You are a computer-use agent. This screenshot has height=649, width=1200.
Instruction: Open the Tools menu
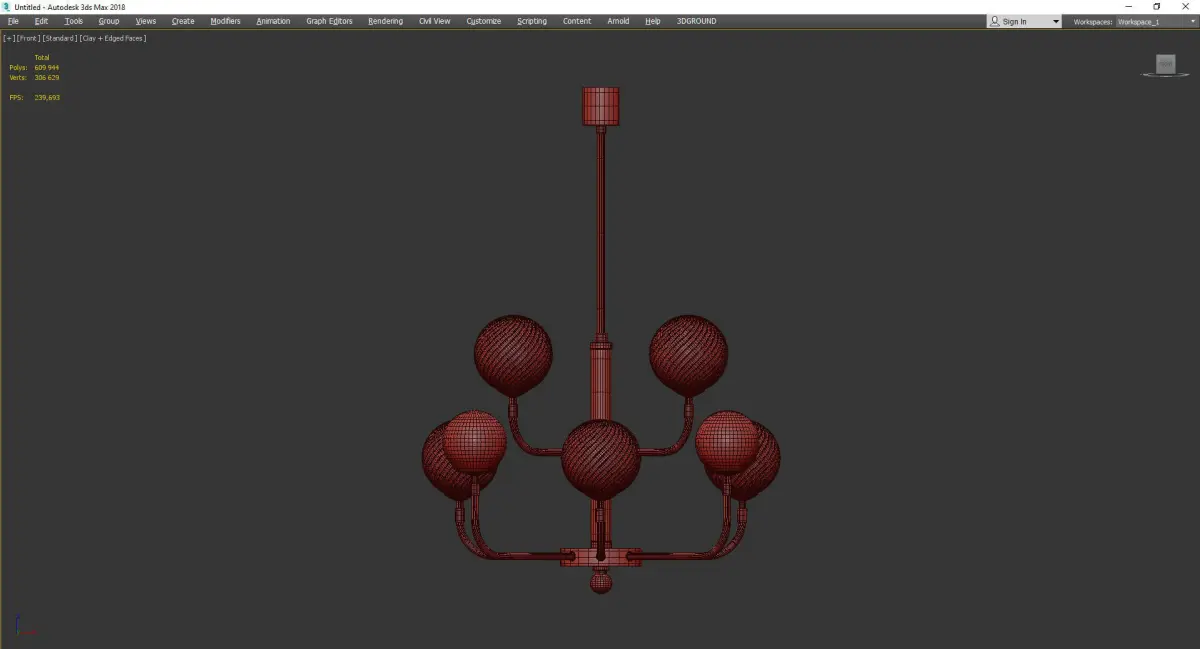point(74,21)
